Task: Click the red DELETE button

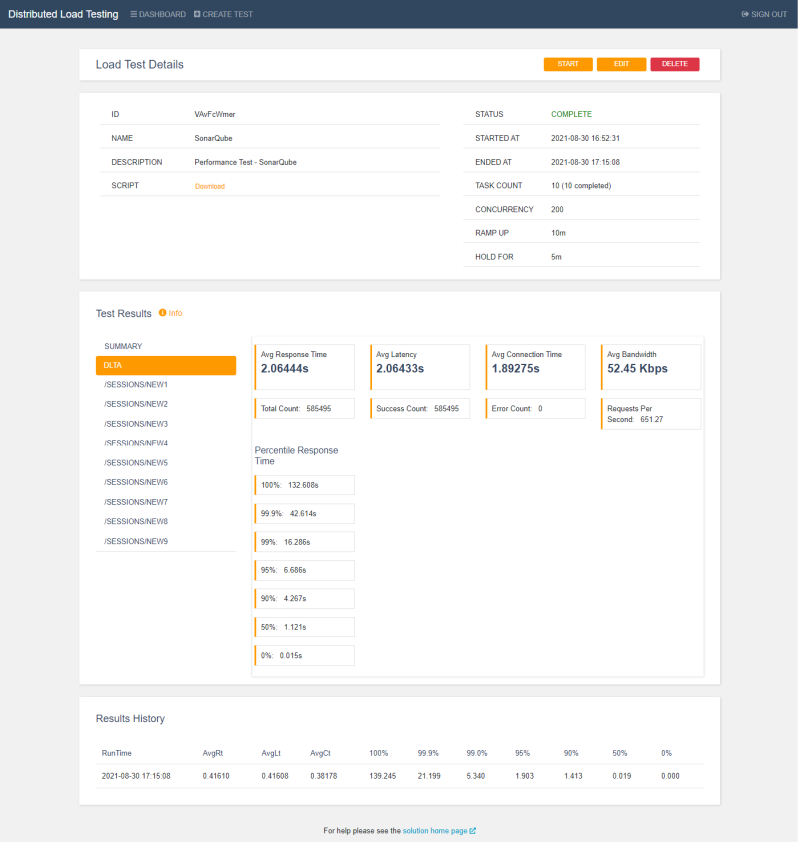Action: (x=675, y=64)
